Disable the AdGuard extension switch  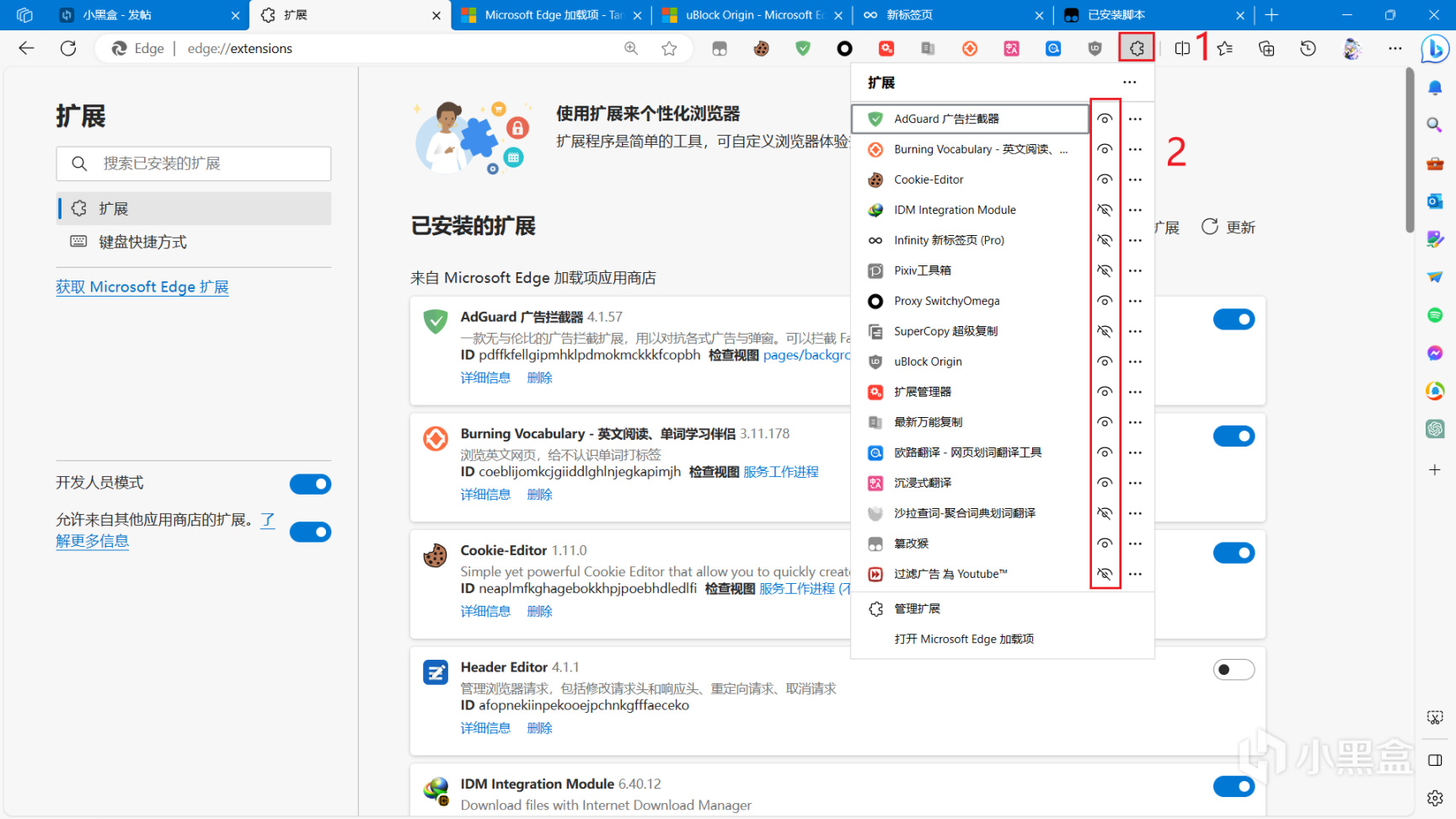pyautogui.click(x=1234, y=319)
